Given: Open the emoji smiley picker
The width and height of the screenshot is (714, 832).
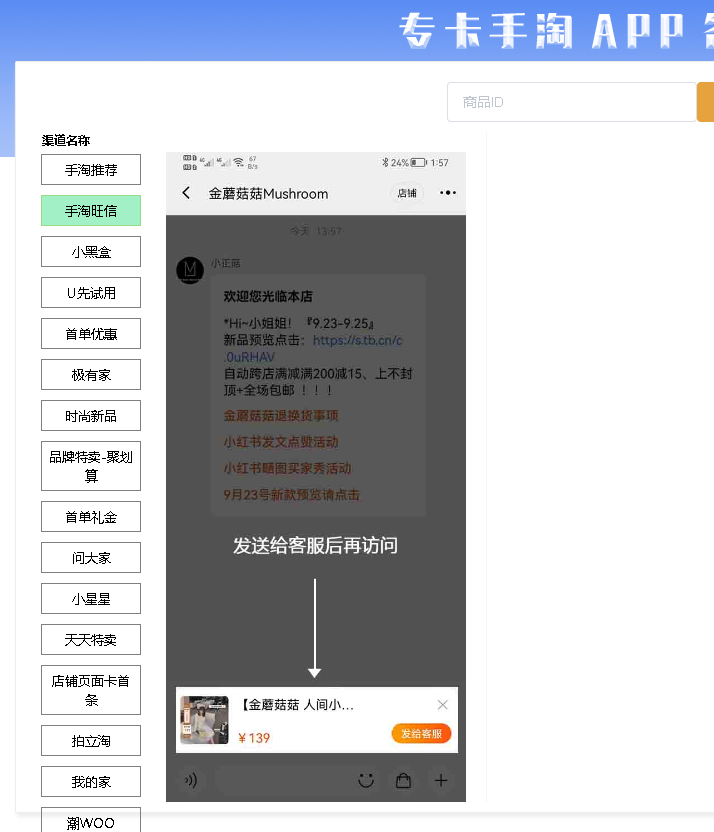Looking at the screenshot, I should 366,780.
